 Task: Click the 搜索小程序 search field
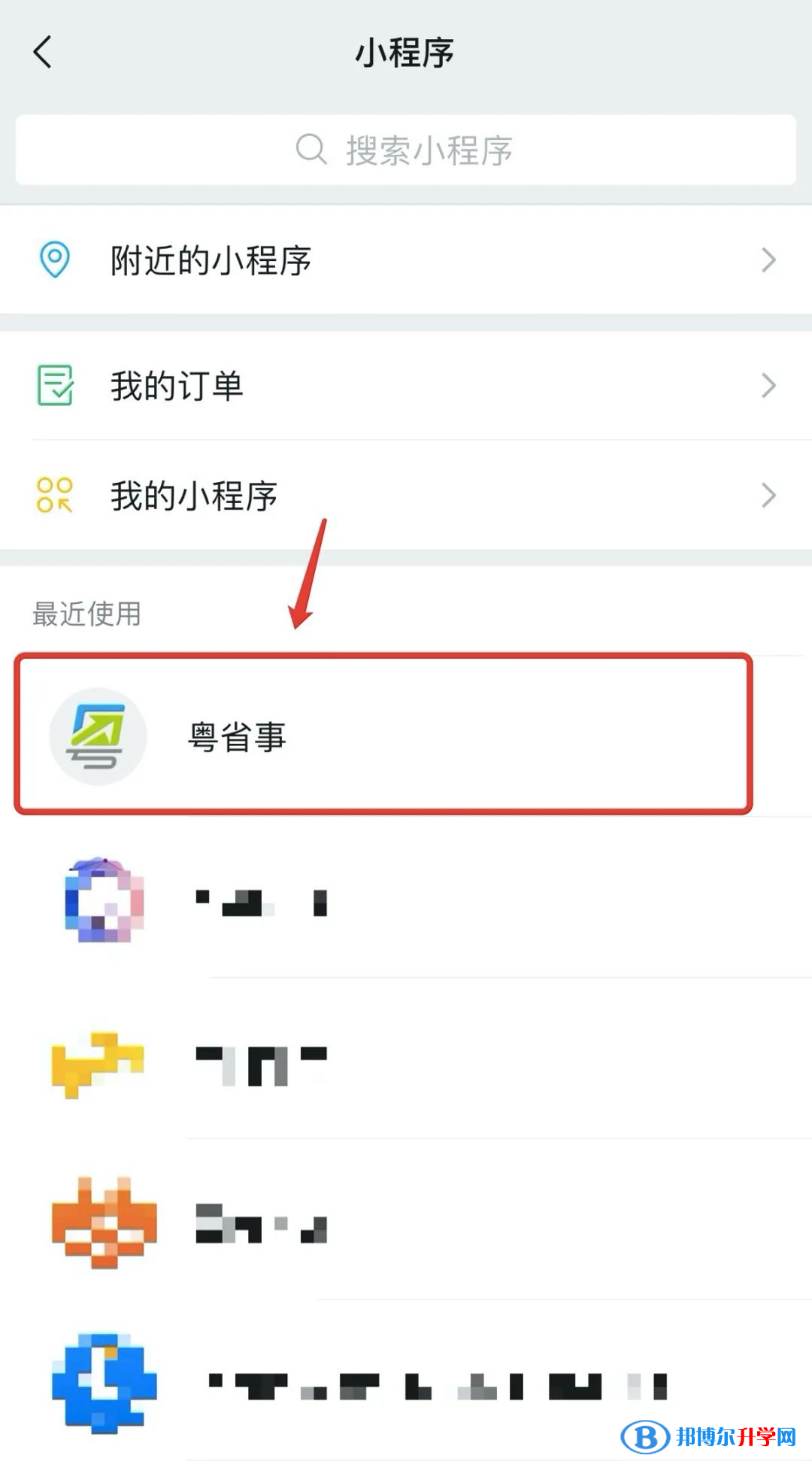pyautogui.click(x=406, y=150)
